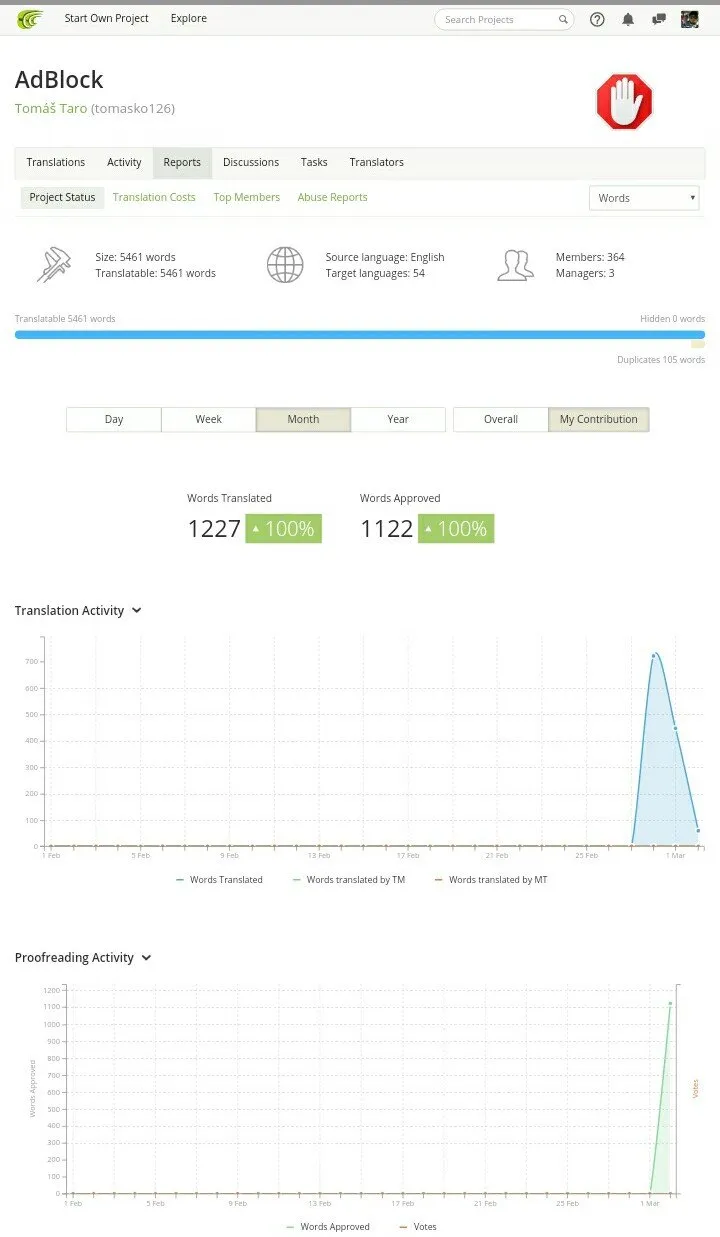
Task: Click the 100% badge beside 1227
Action: 283,529
